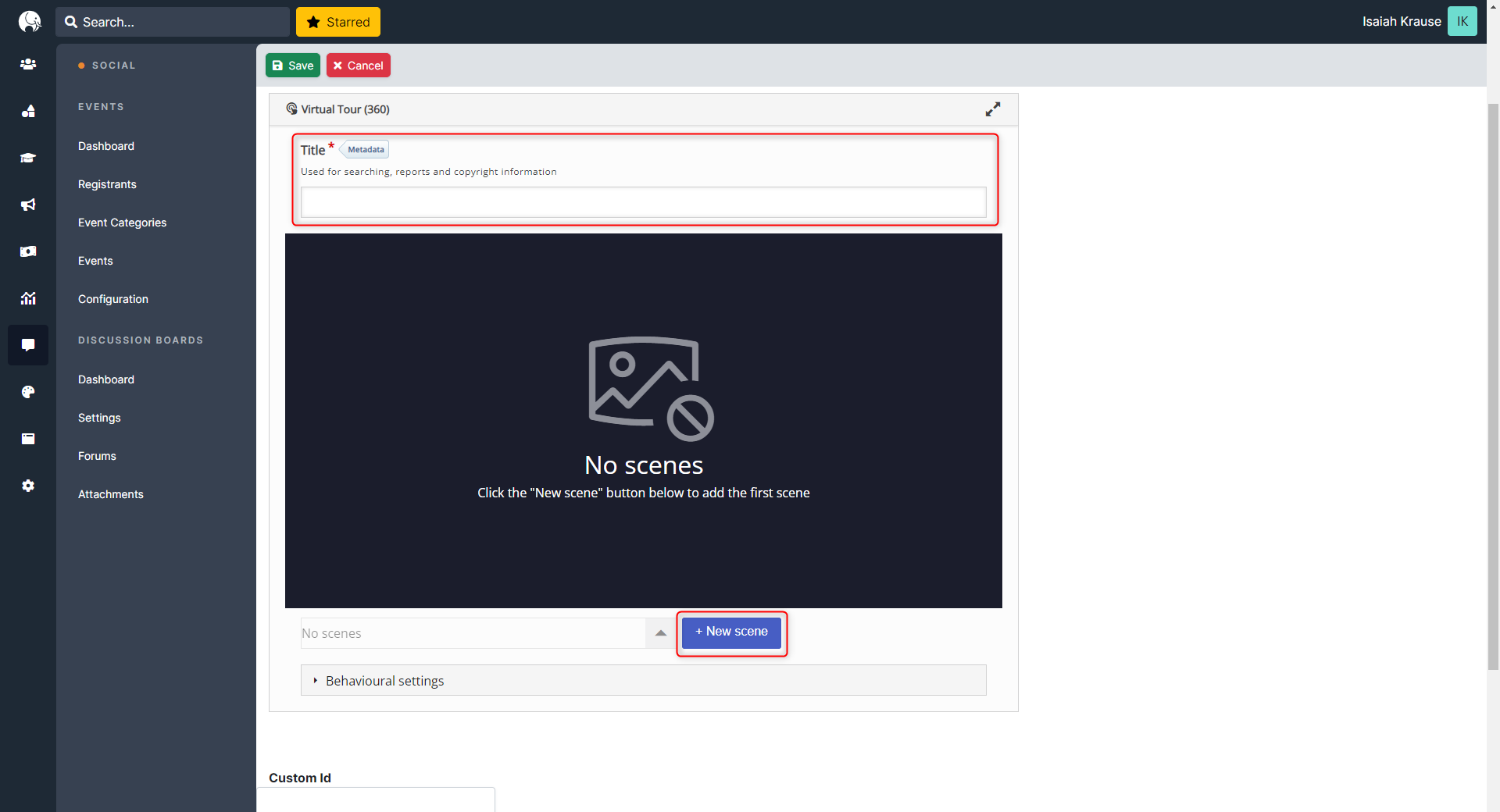Image resolution: width=1500 pixels, height=812 pixels.
Task: Open the megaphone marketing sidebar icon
Action: (x=28, y=205)
